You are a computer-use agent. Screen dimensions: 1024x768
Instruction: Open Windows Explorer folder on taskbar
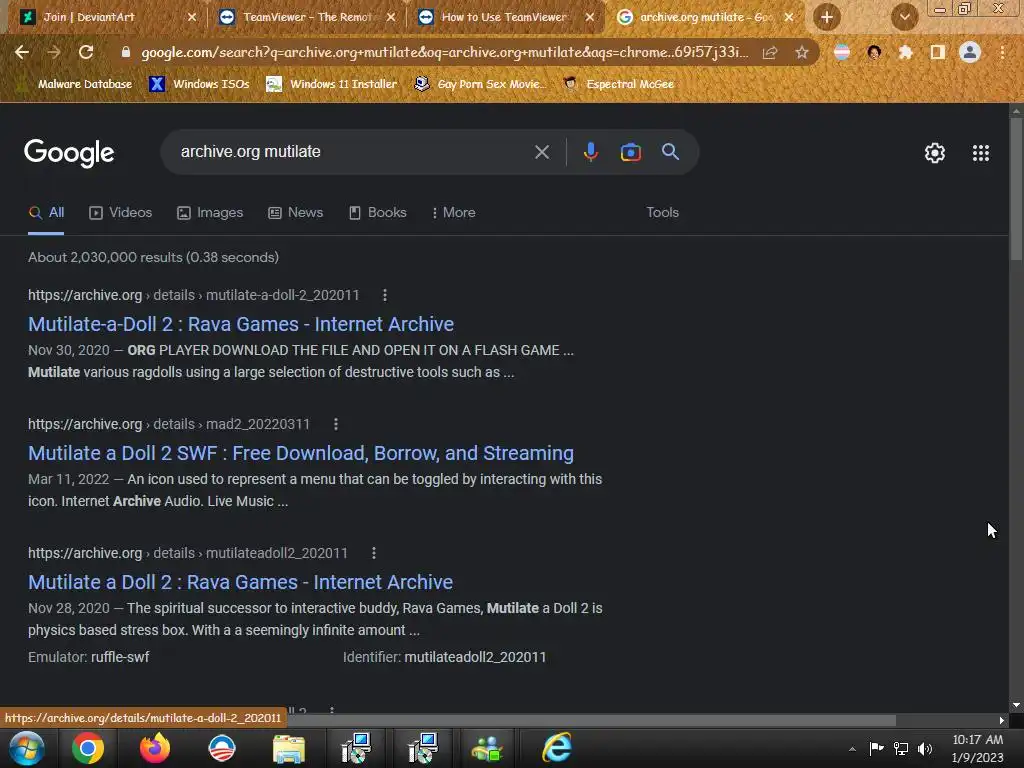coord(289,748)
